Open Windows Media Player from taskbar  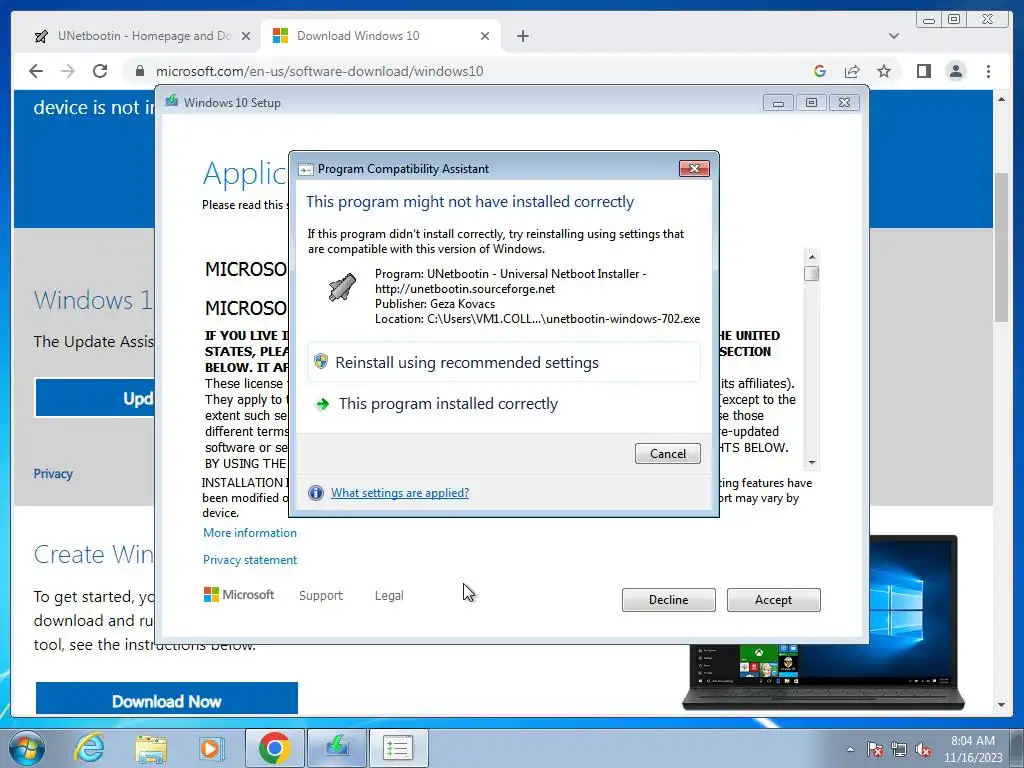212,748
